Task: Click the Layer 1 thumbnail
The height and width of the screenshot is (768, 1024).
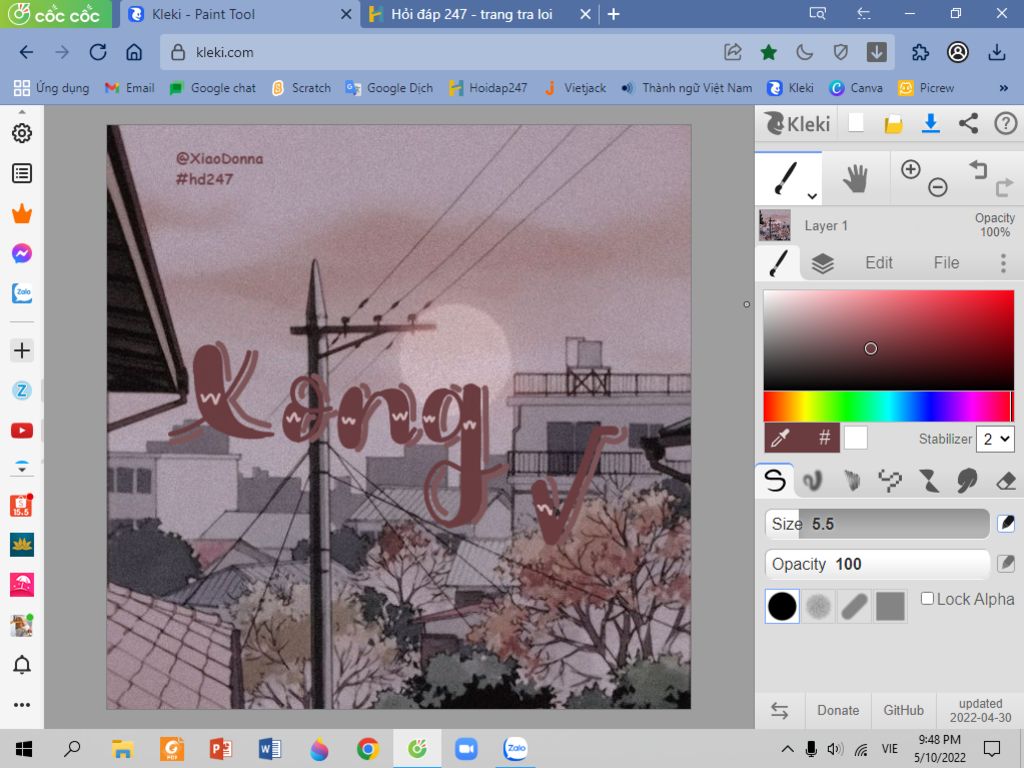Action: click(775, 225)
